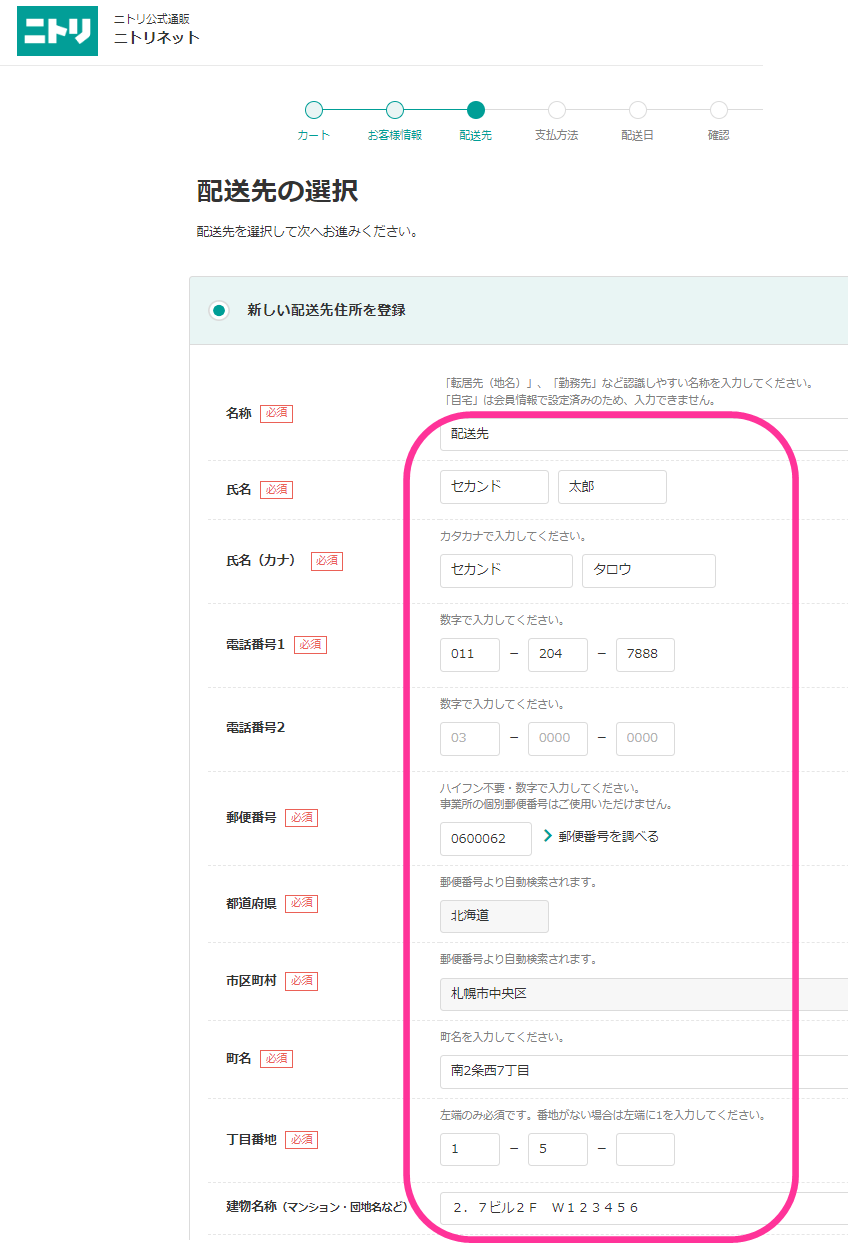
Task: Select the 新しい配送先住所を登録 radio button
Action: [219, 310]
